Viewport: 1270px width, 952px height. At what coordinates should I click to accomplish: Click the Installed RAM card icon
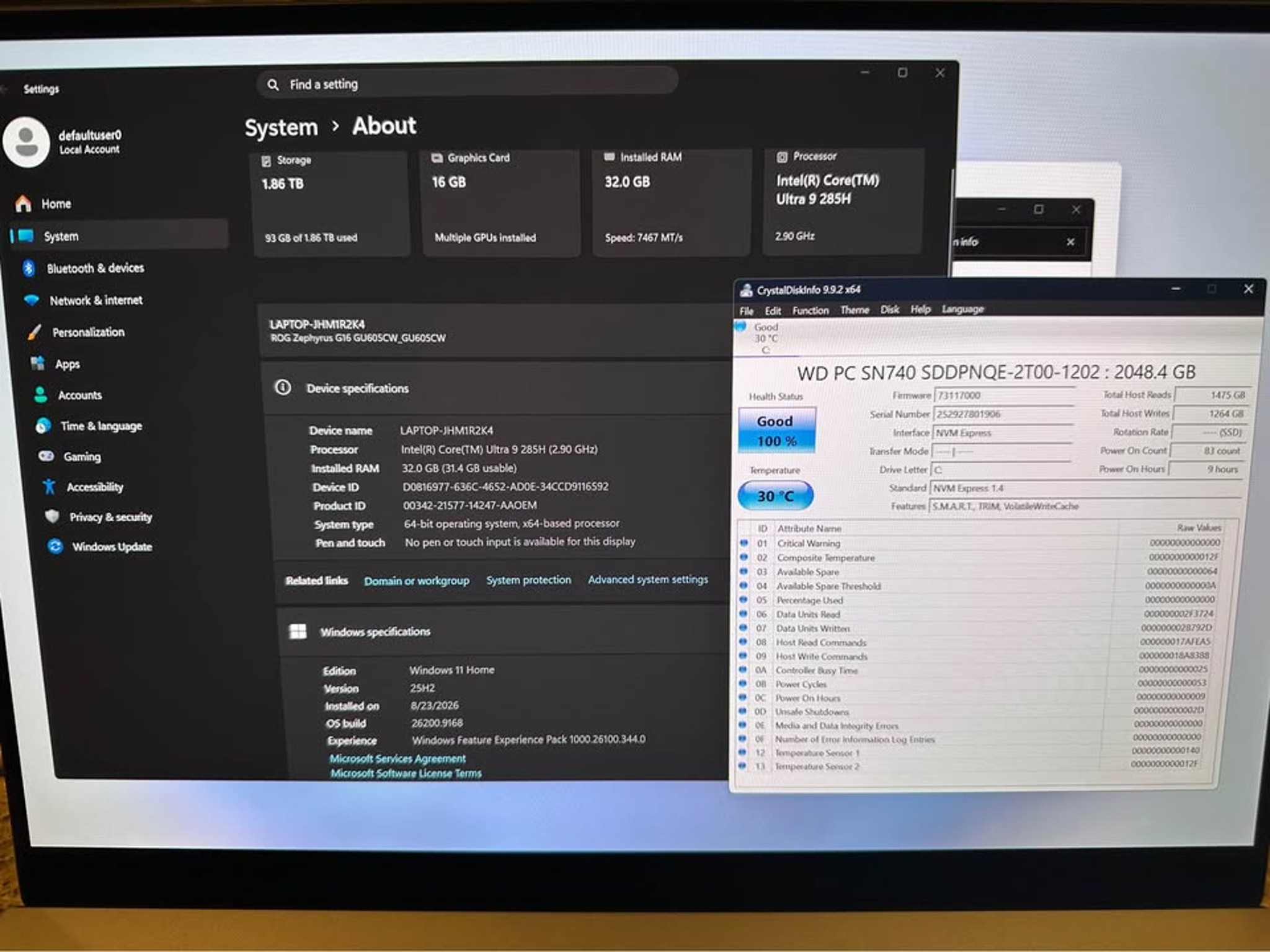click(610, 157)
